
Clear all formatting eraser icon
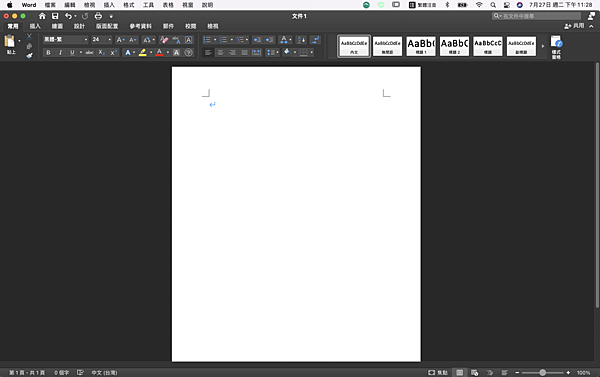point(164,40)
